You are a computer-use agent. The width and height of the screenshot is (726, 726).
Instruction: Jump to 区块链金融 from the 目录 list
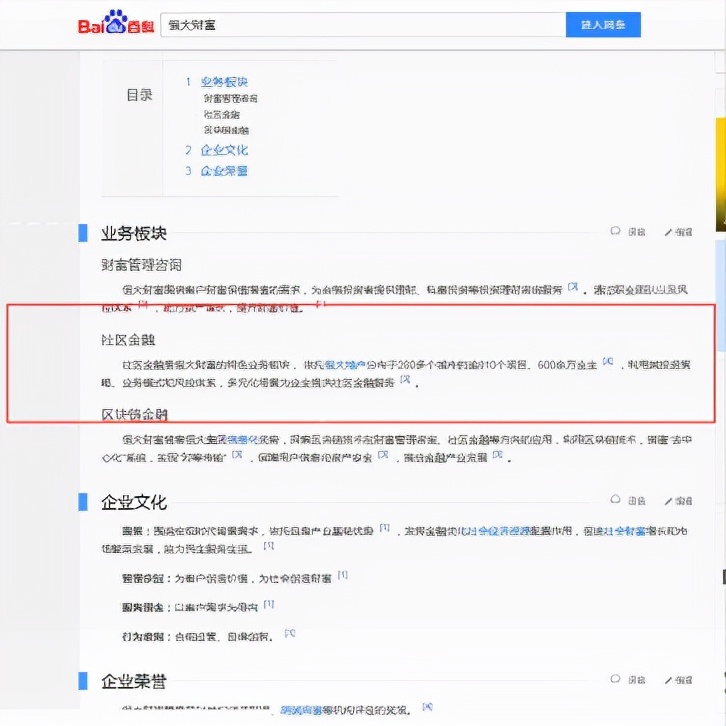226,130
